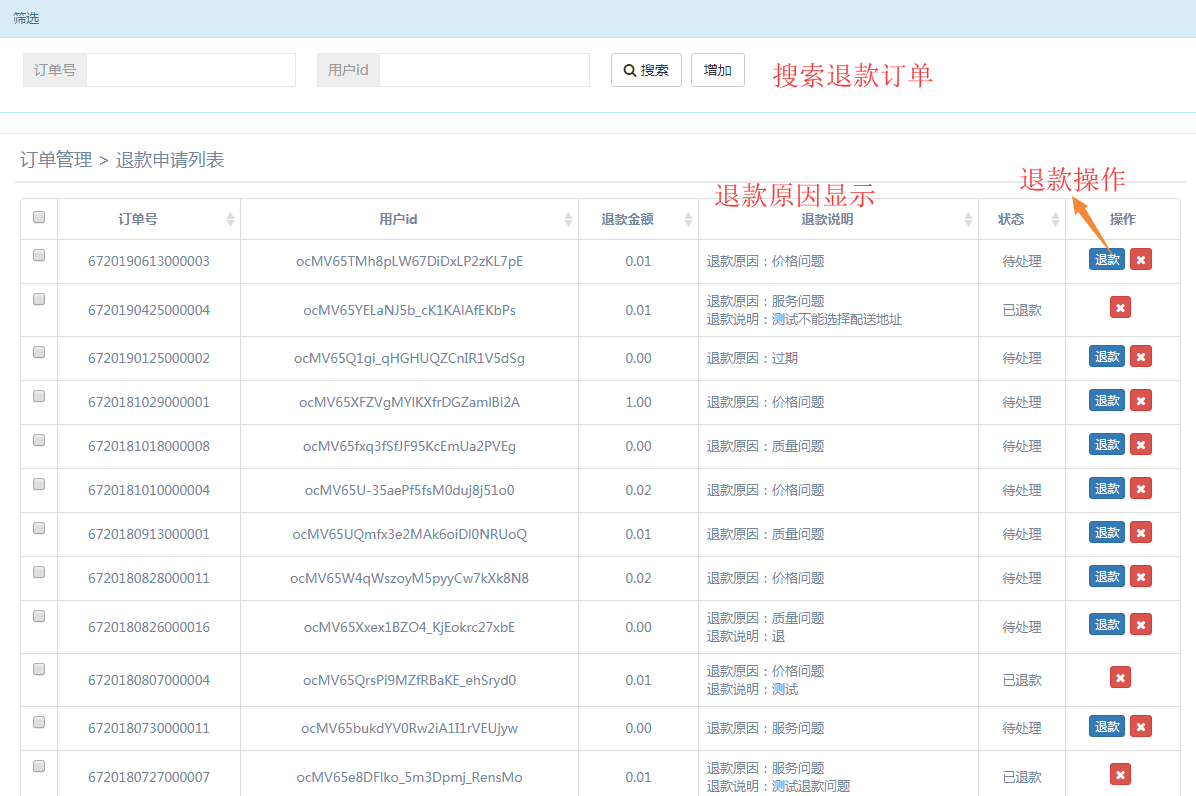This screenshot has height=796, width=1196.
Task: Sort table by 退款金额 column arrows
Action: [x=688, y=220]
